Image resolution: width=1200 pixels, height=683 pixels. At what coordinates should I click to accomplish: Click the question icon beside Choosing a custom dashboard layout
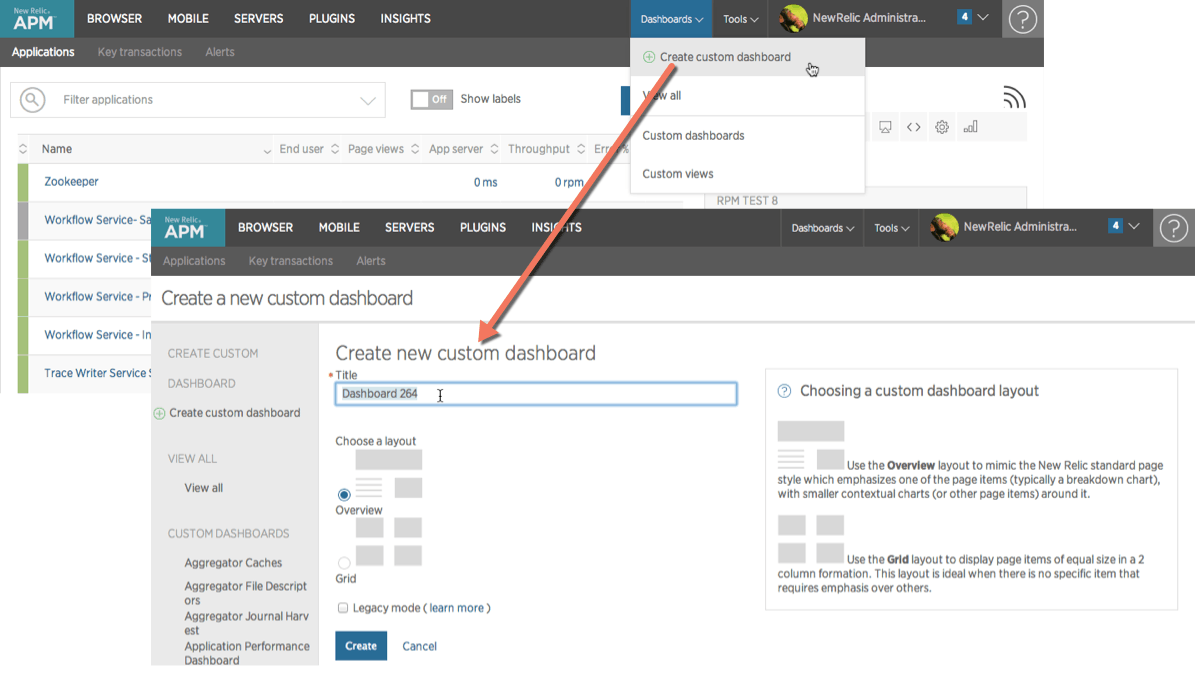784,391
